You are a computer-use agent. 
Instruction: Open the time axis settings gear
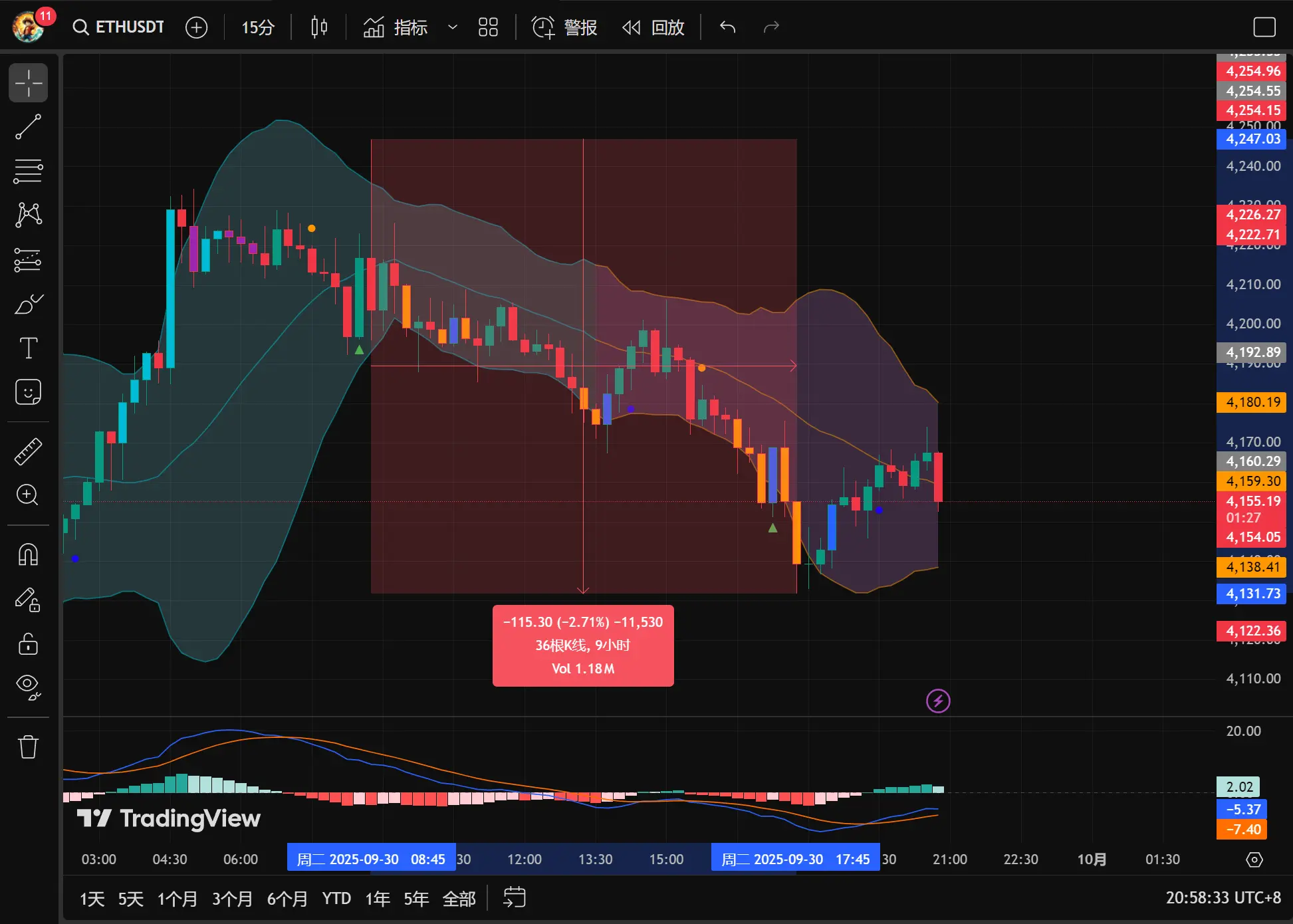(1254, 860)
